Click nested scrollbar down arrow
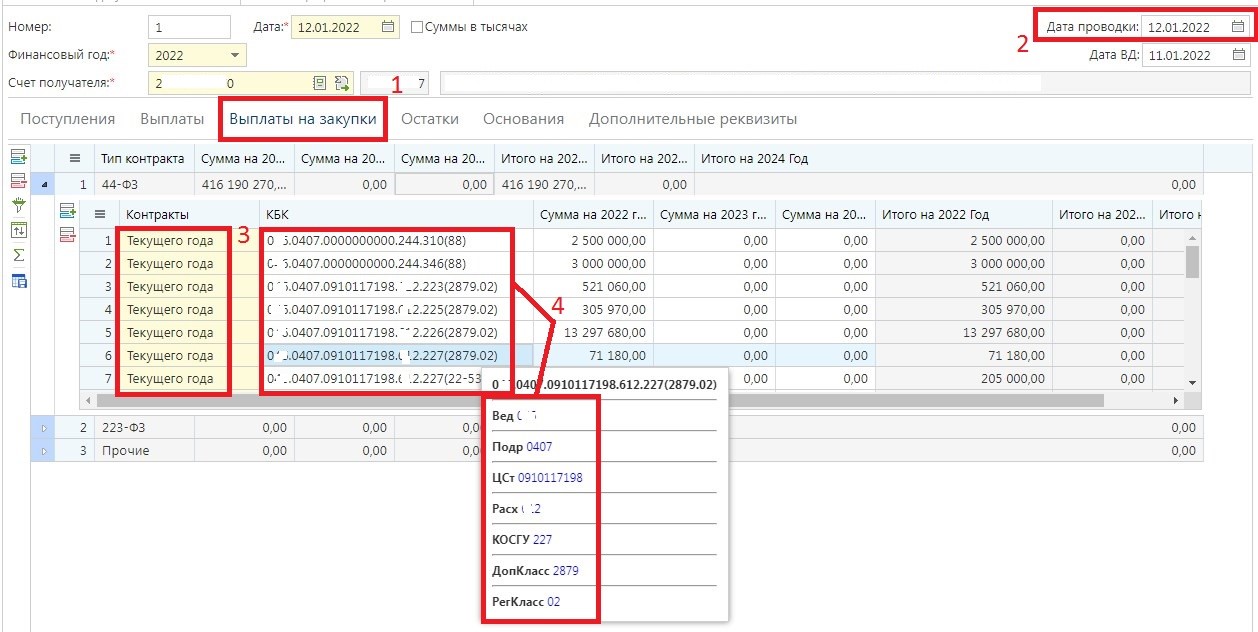Viewport: 1258px width, 632px height. click(1192, 383)
